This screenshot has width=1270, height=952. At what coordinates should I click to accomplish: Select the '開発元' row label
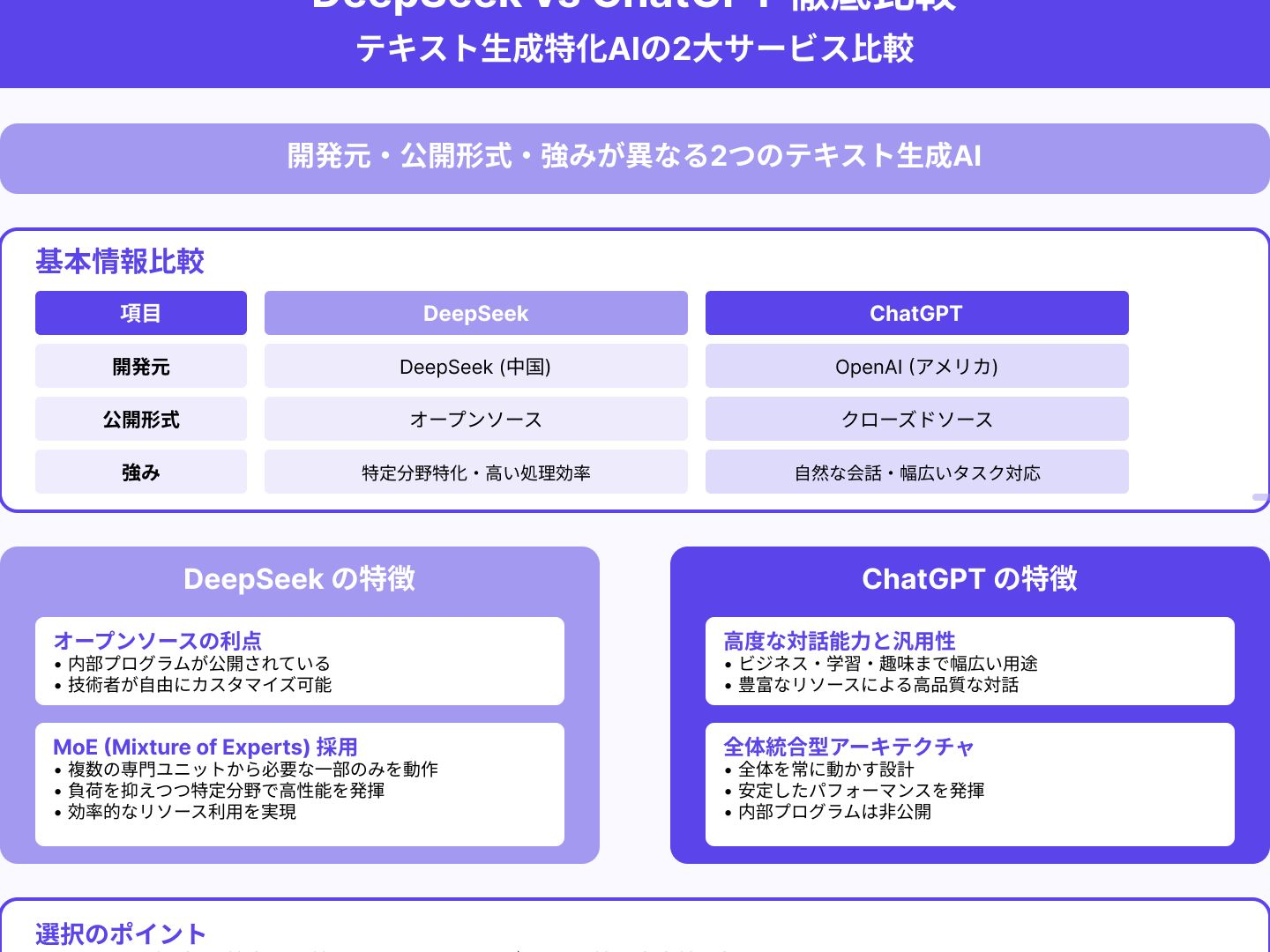pos(141,366)
